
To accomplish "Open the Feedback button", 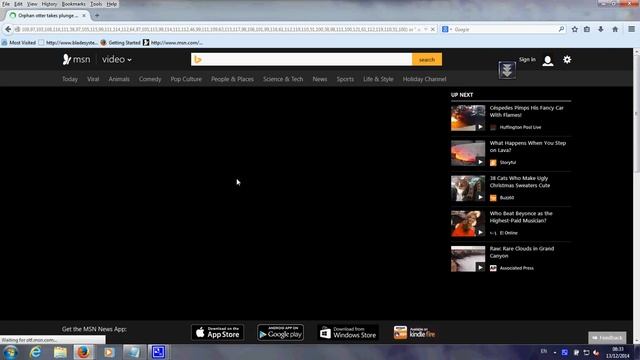I will (607, 338).
